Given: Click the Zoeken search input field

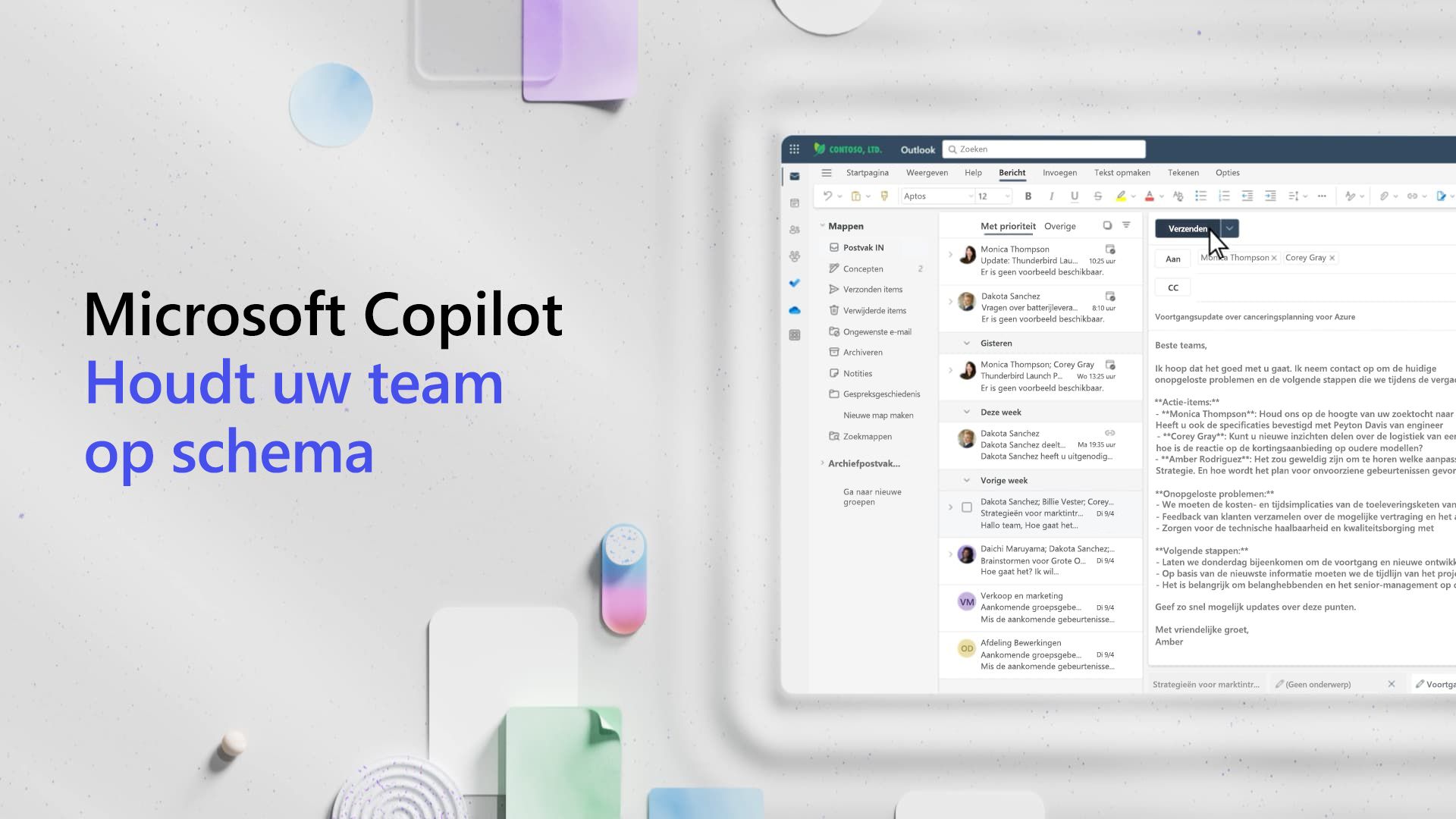Looking at the screenshot, I should point(1043,148).
